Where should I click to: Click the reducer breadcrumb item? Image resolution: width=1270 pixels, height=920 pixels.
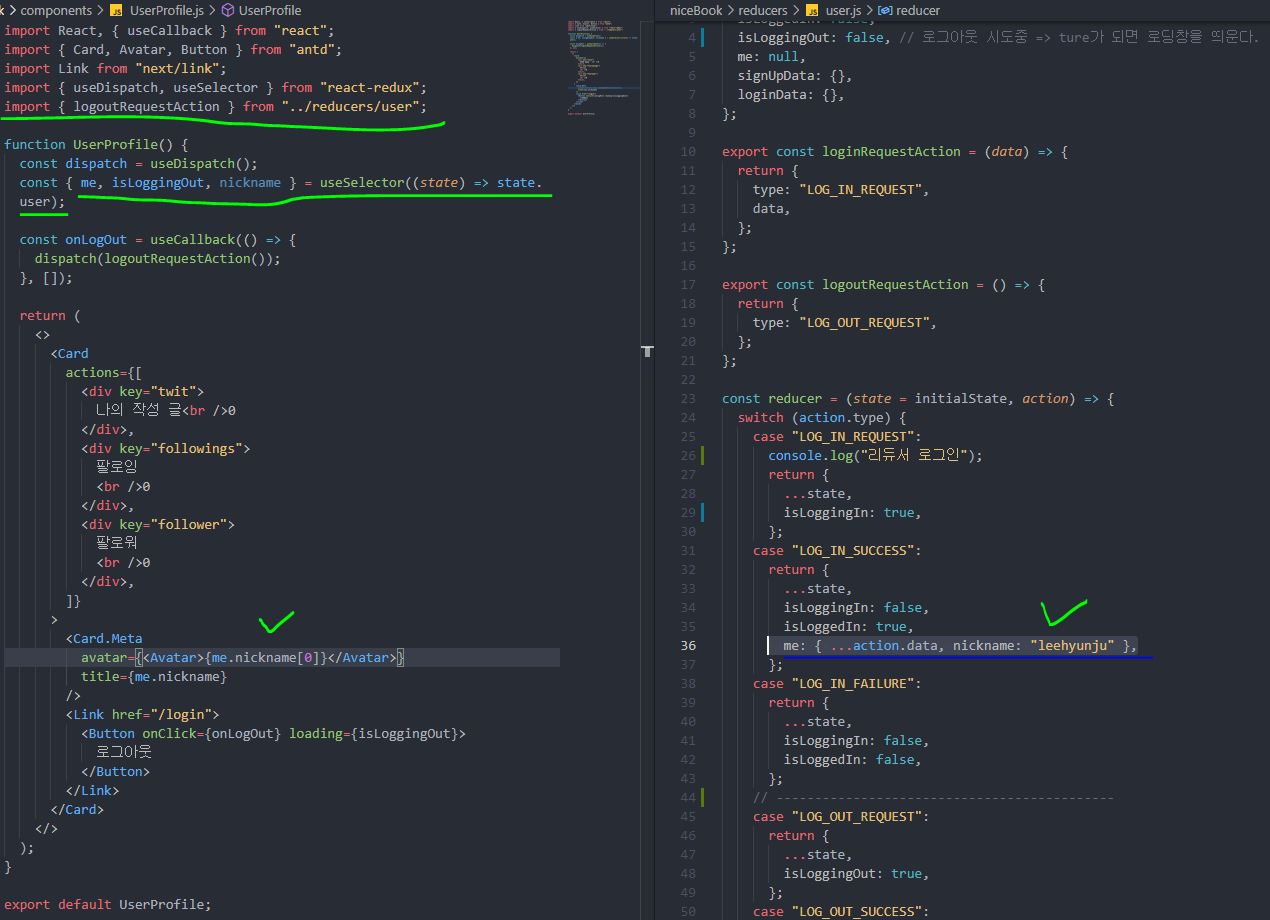[918, 10]
